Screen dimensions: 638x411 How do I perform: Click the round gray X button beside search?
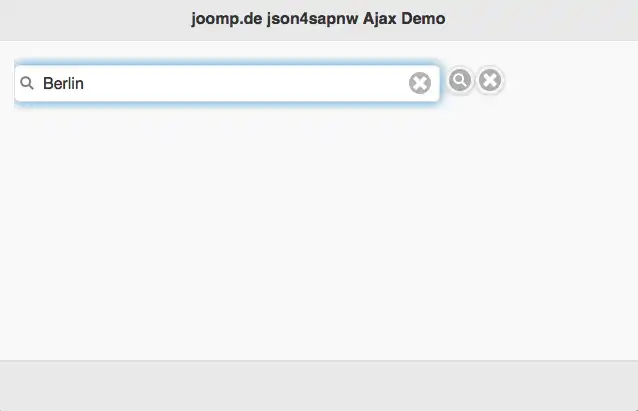tap(489, 81)
